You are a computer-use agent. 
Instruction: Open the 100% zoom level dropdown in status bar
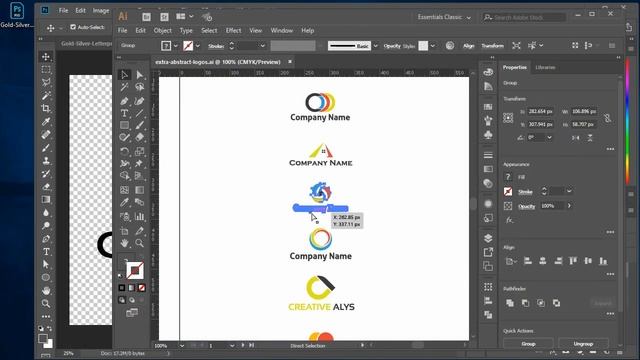point(182,346)
